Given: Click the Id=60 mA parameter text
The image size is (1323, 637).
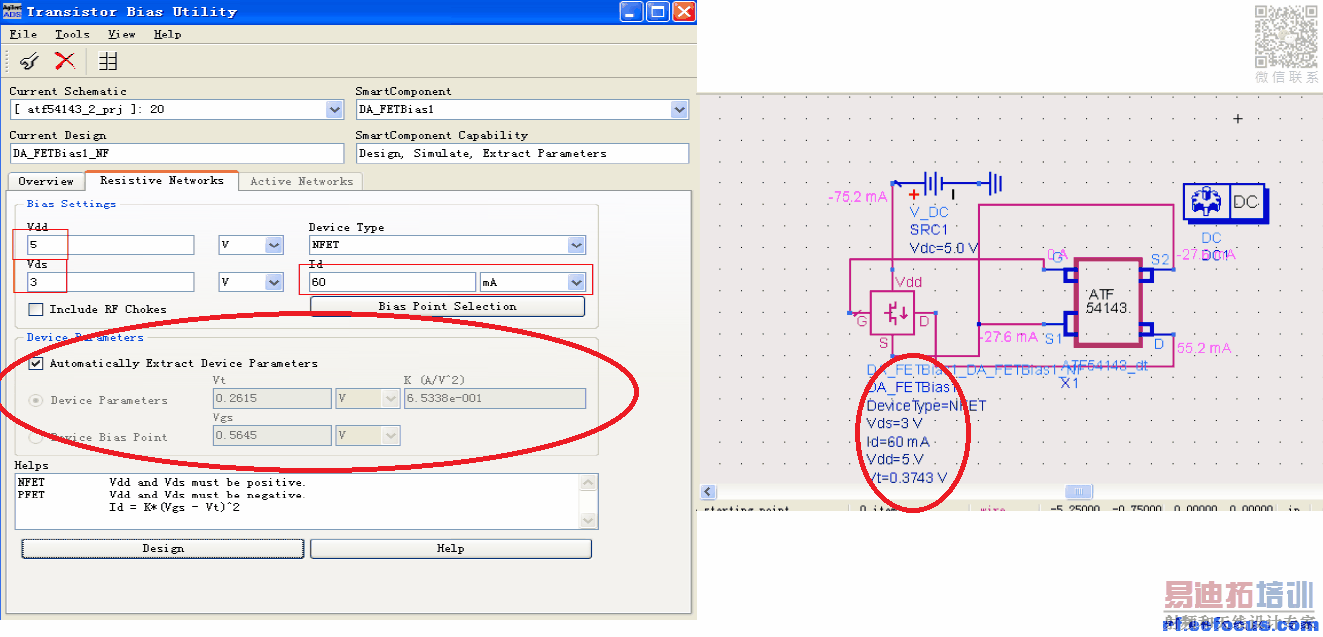Looking at the screenshot, I should click(897, 442).
